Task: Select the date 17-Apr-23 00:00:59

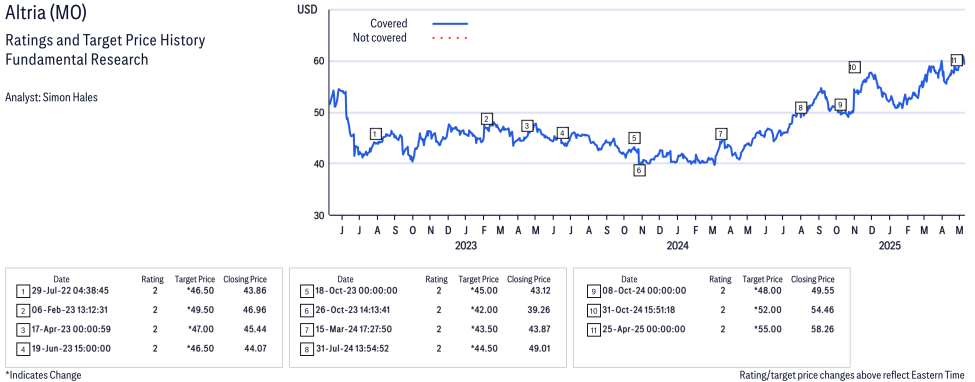Action: point(71,329)
